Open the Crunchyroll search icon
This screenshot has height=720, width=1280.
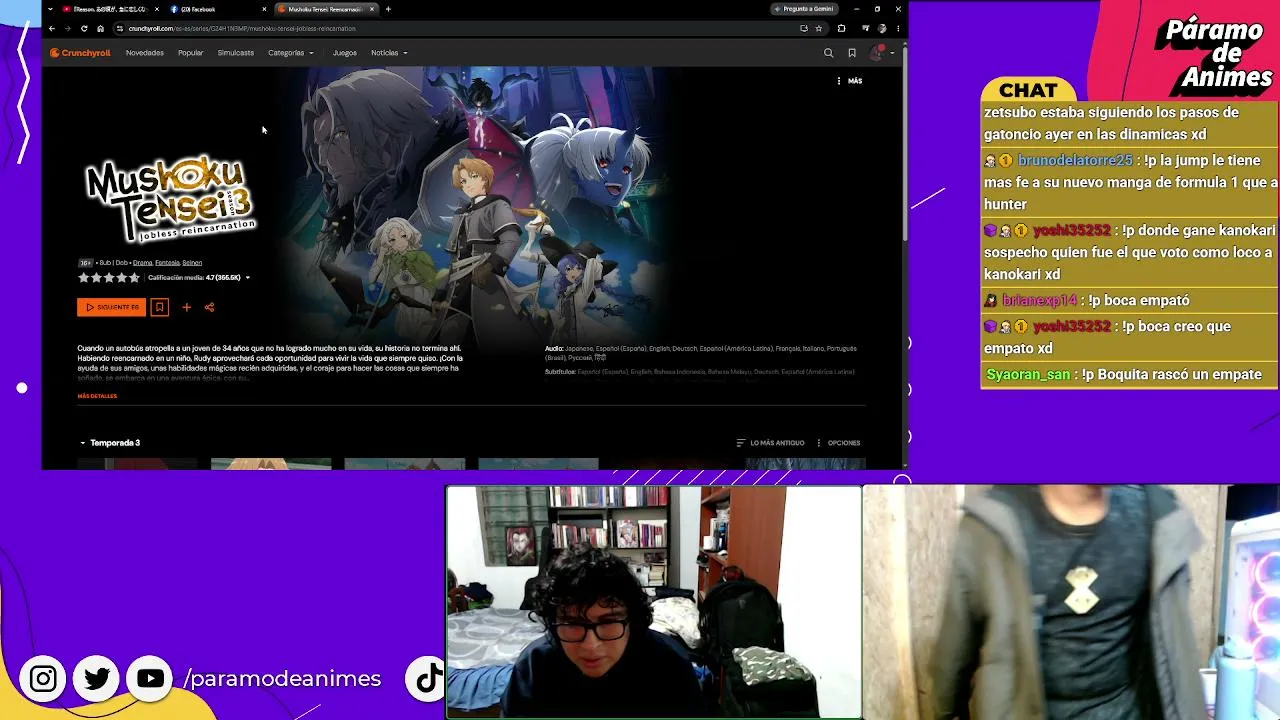click(828, 53)
